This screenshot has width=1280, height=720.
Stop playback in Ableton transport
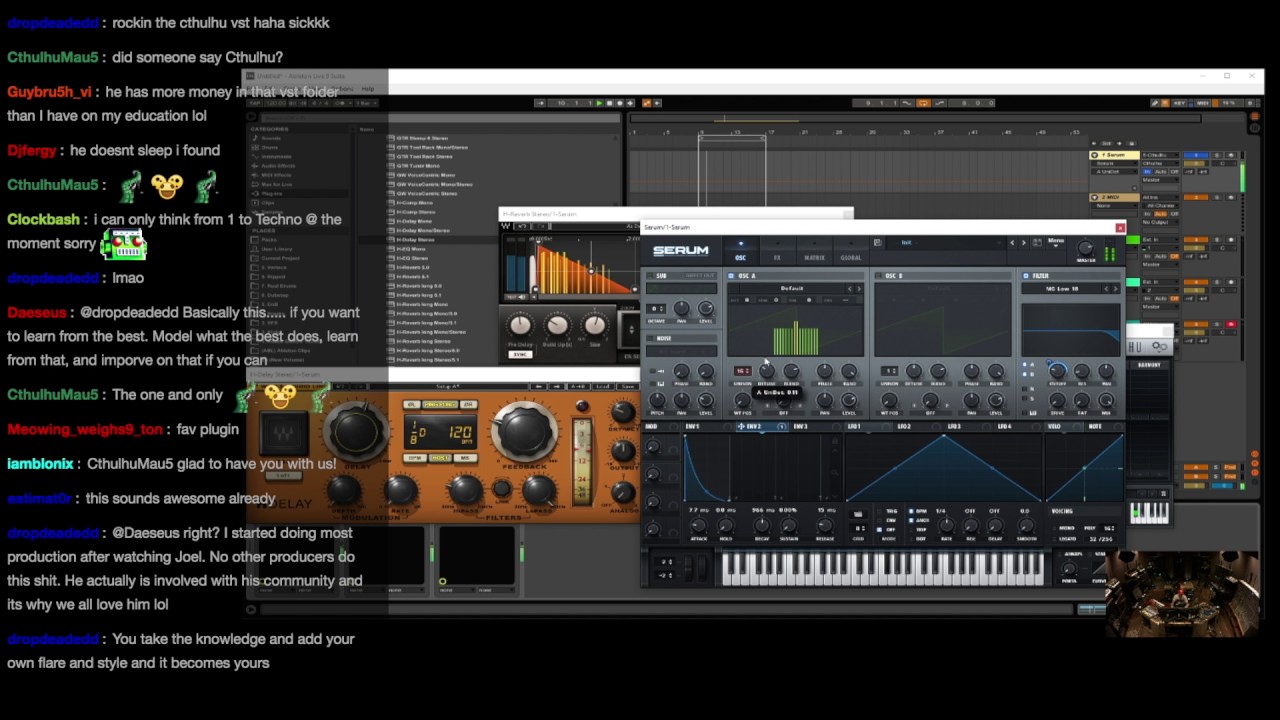pyautogui.click(x=609, y=103)
